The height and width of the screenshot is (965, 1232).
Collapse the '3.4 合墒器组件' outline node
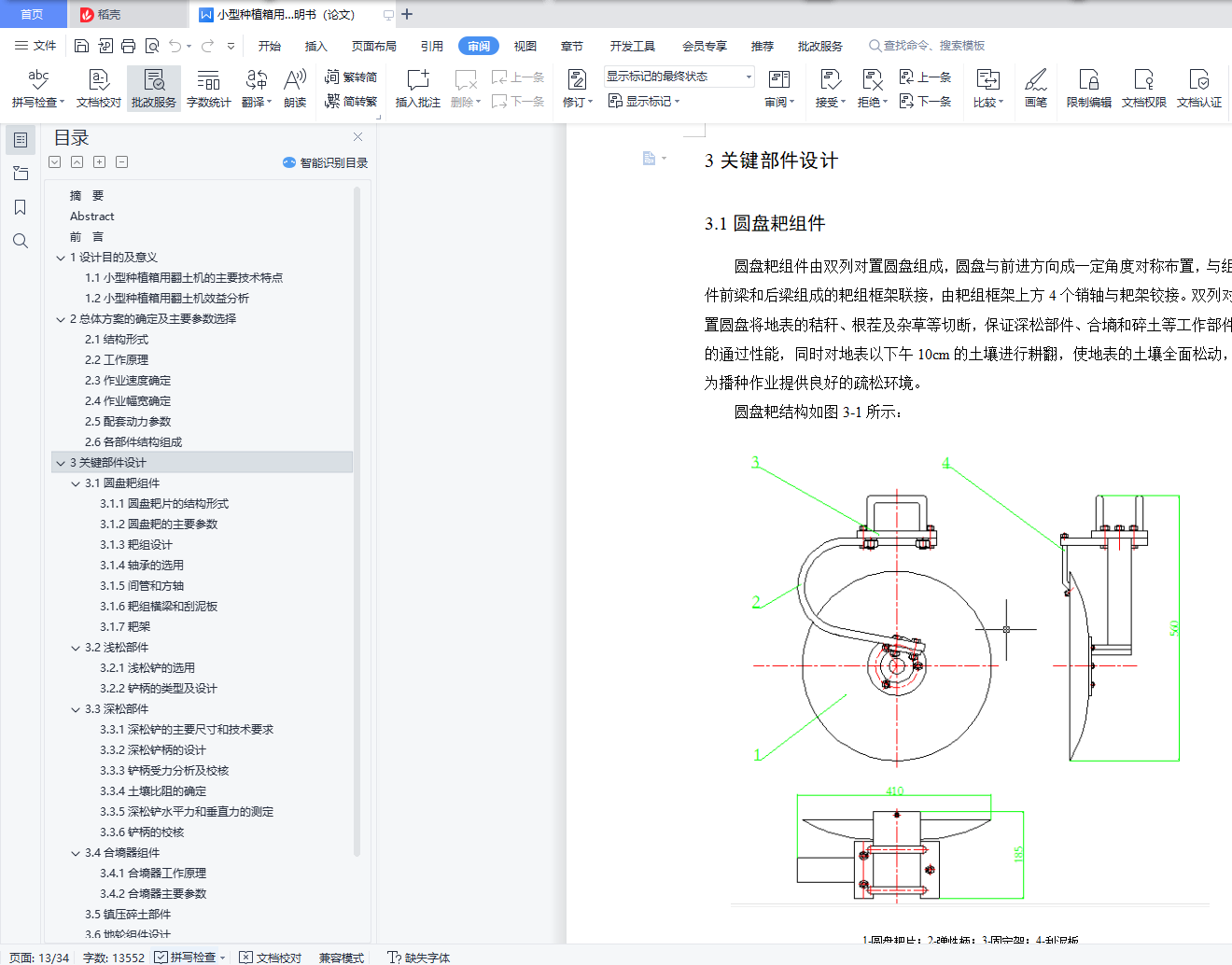point(76,853)
